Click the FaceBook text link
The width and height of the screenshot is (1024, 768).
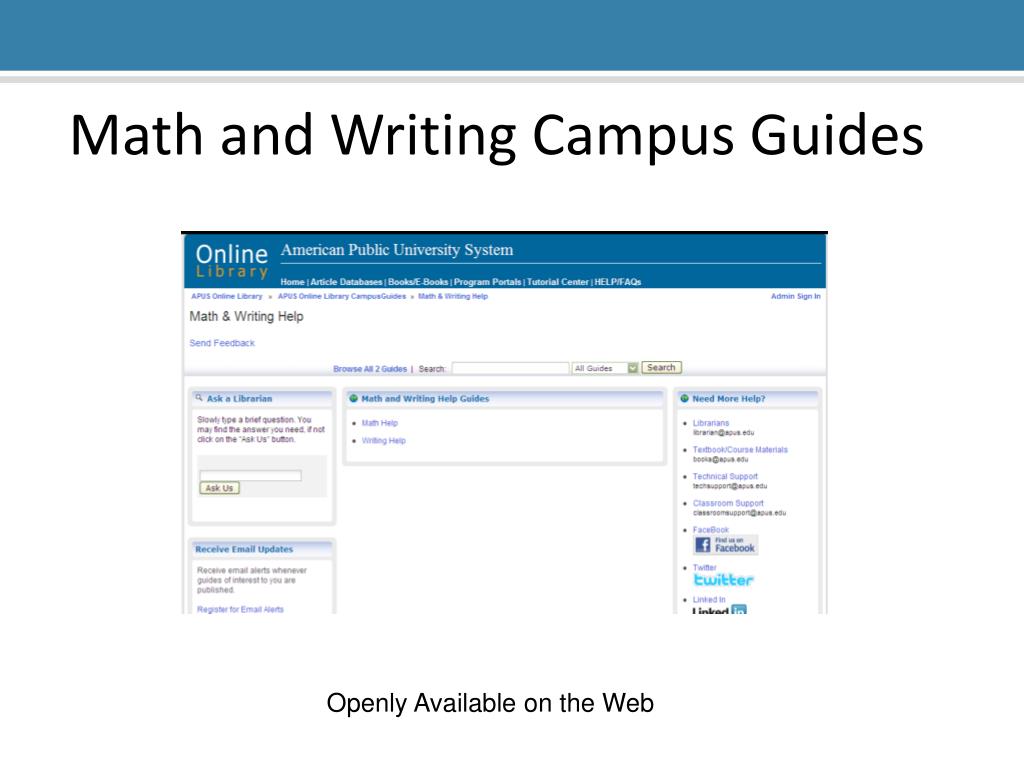pos(711,530)
